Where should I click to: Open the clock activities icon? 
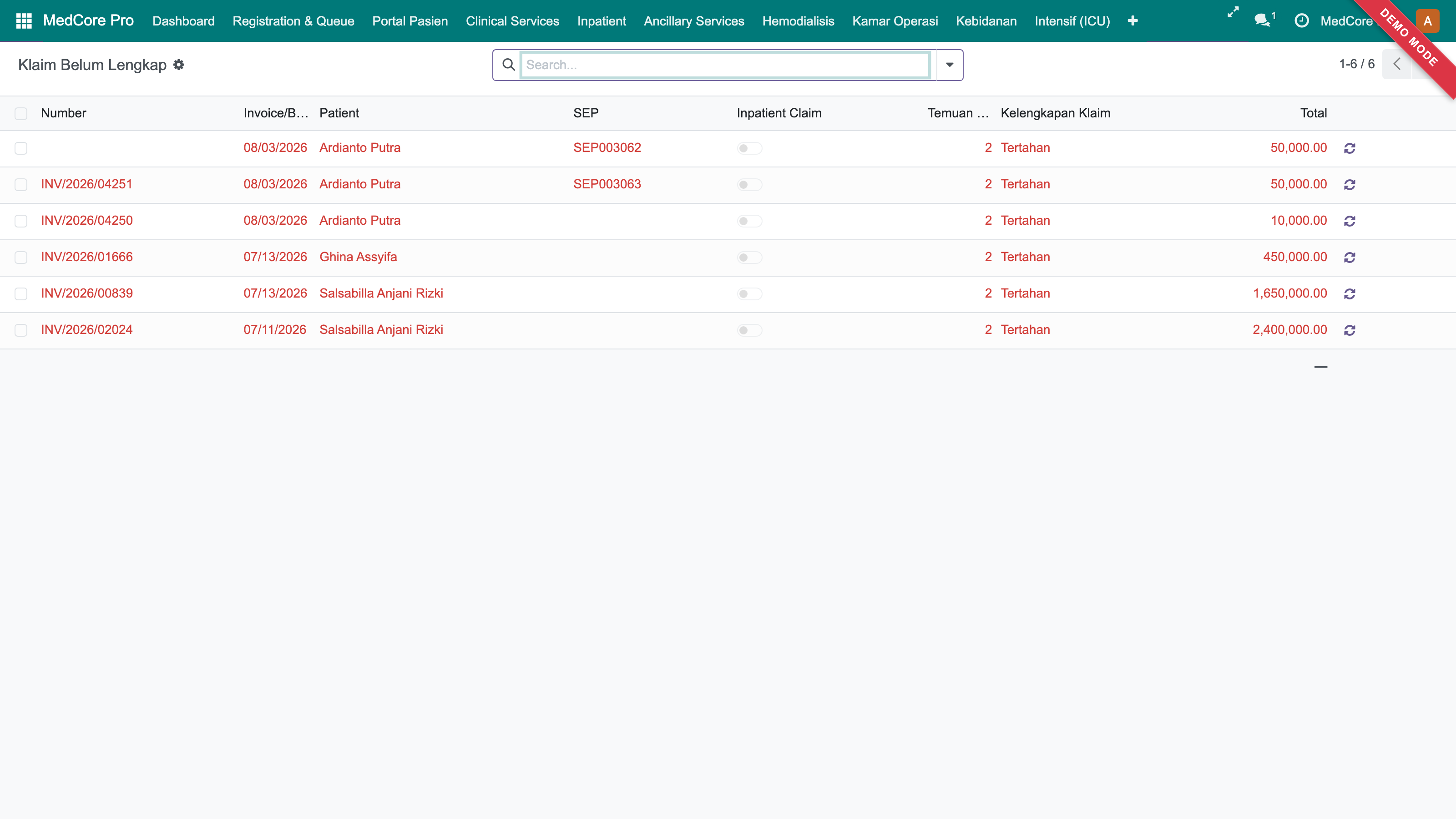[1301, 21]
